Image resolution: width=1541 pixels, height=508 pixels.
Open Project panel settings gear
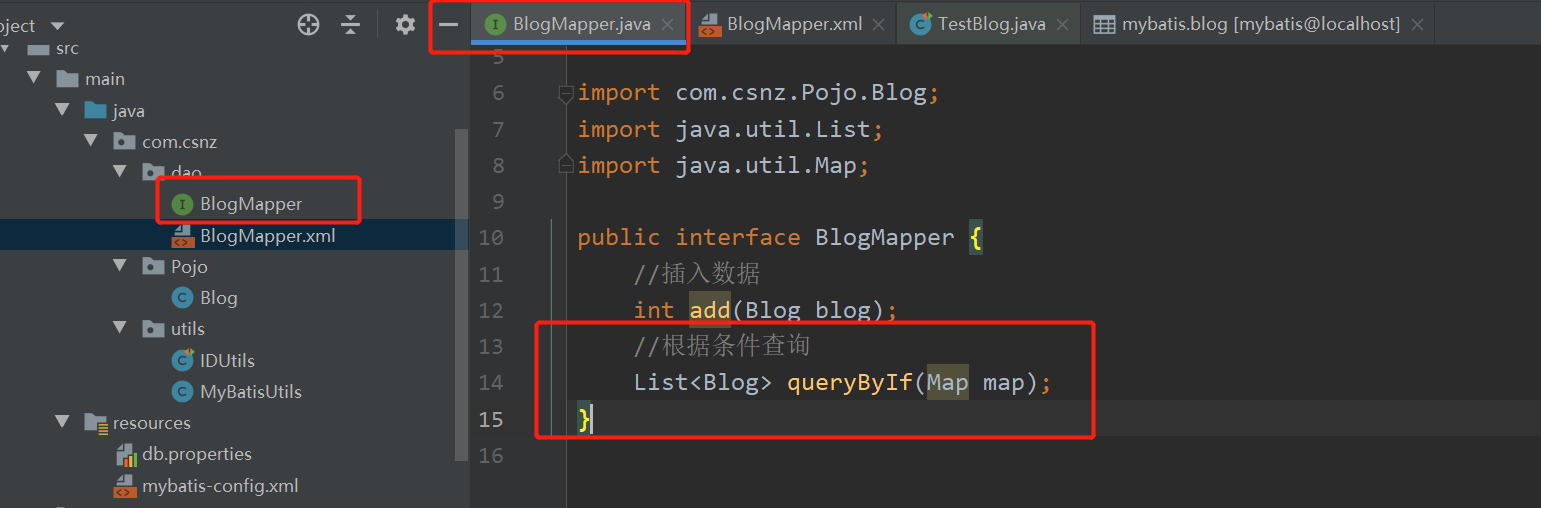(405, 25)
